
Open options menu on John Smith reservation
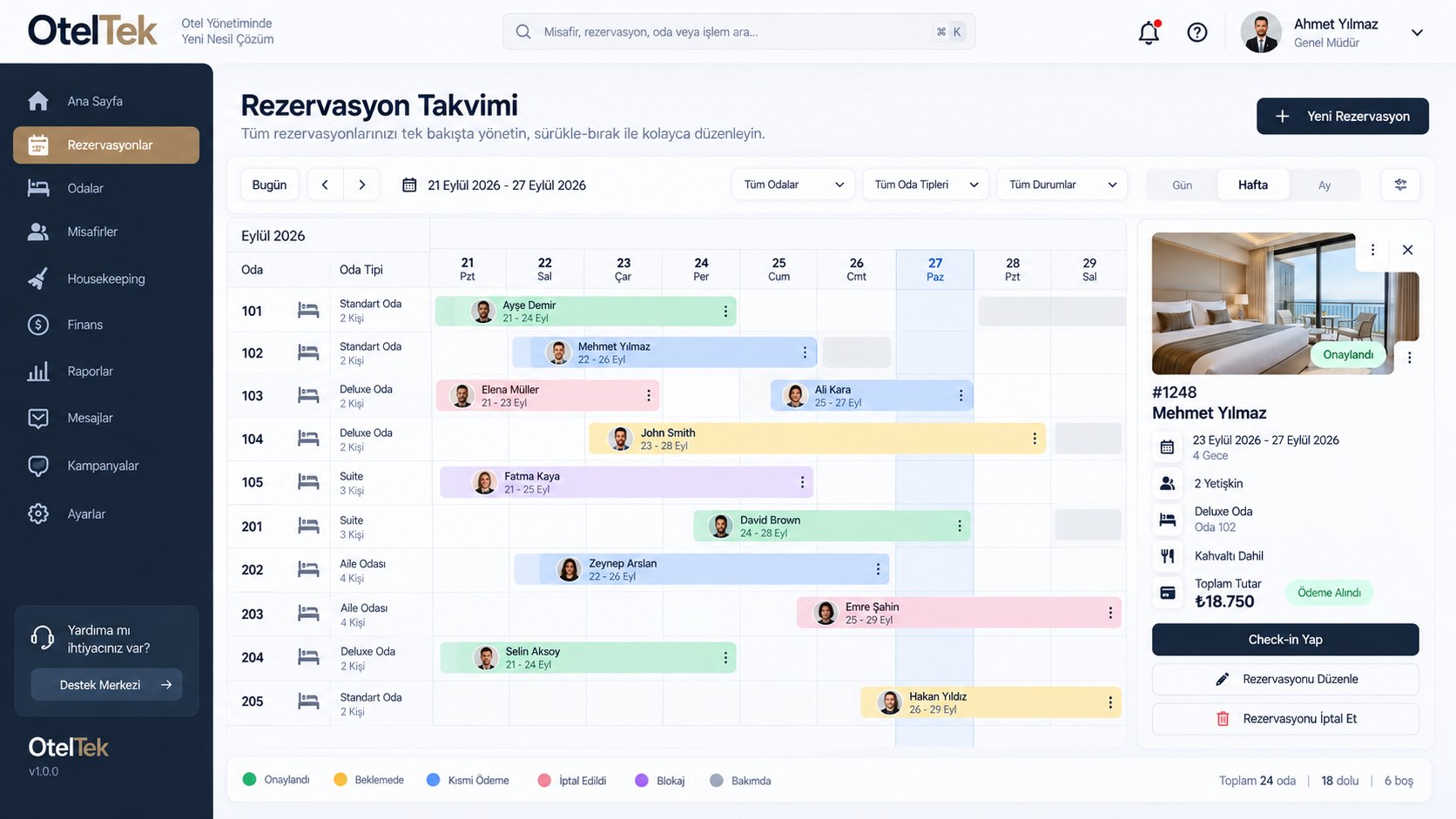(x=1035, y=439)
